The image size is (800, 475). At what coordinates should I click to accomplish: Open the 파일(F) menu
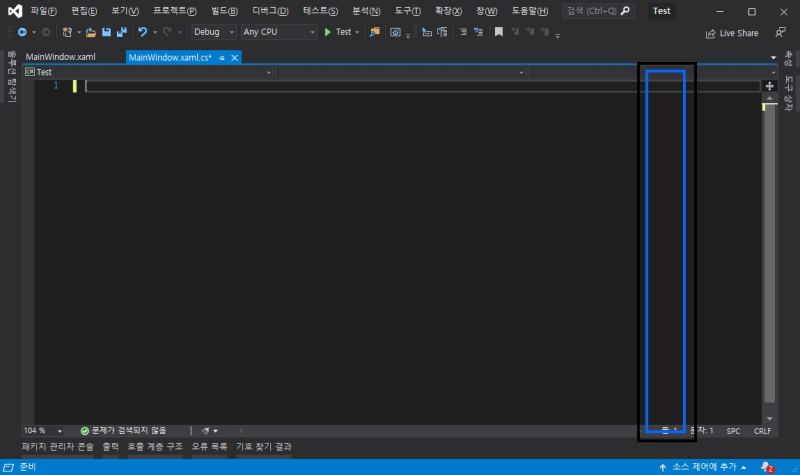[43, 11]
